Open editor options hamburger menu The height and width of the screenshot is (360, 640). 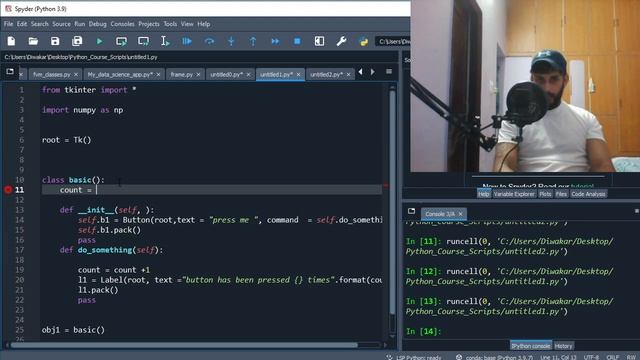click(389, 72)
